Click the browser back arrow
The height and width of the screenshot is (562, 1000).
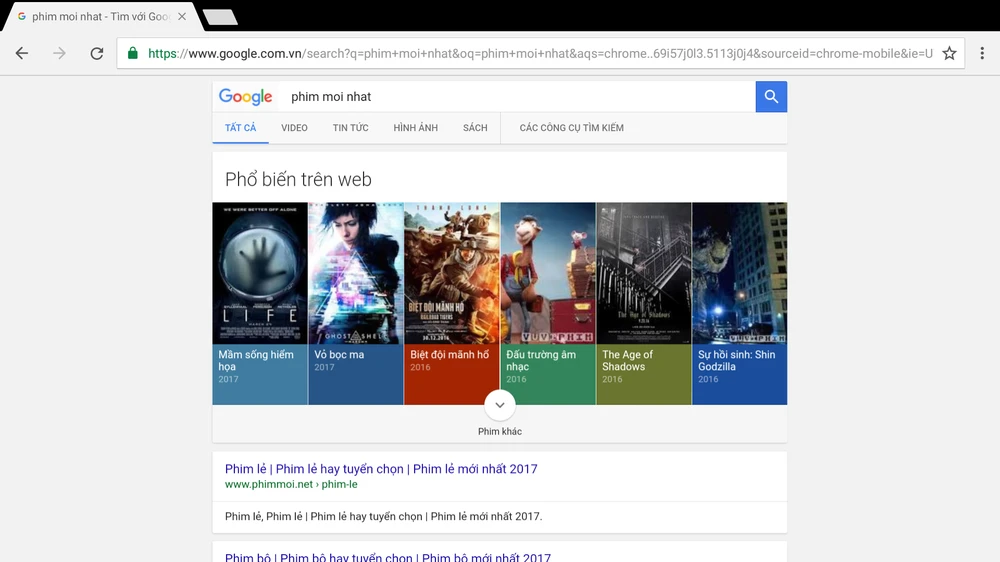22,54
